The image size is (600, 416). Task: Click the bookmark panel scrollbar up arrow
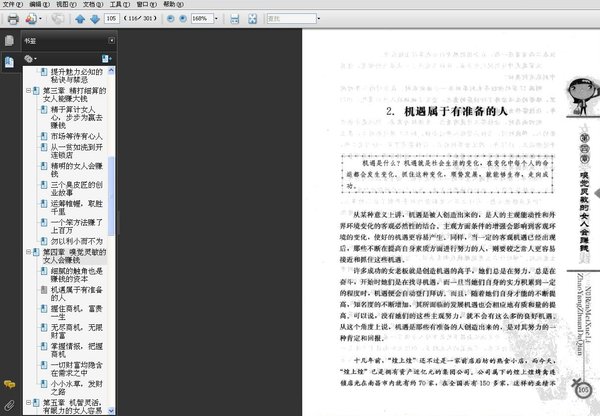point(111,70)
